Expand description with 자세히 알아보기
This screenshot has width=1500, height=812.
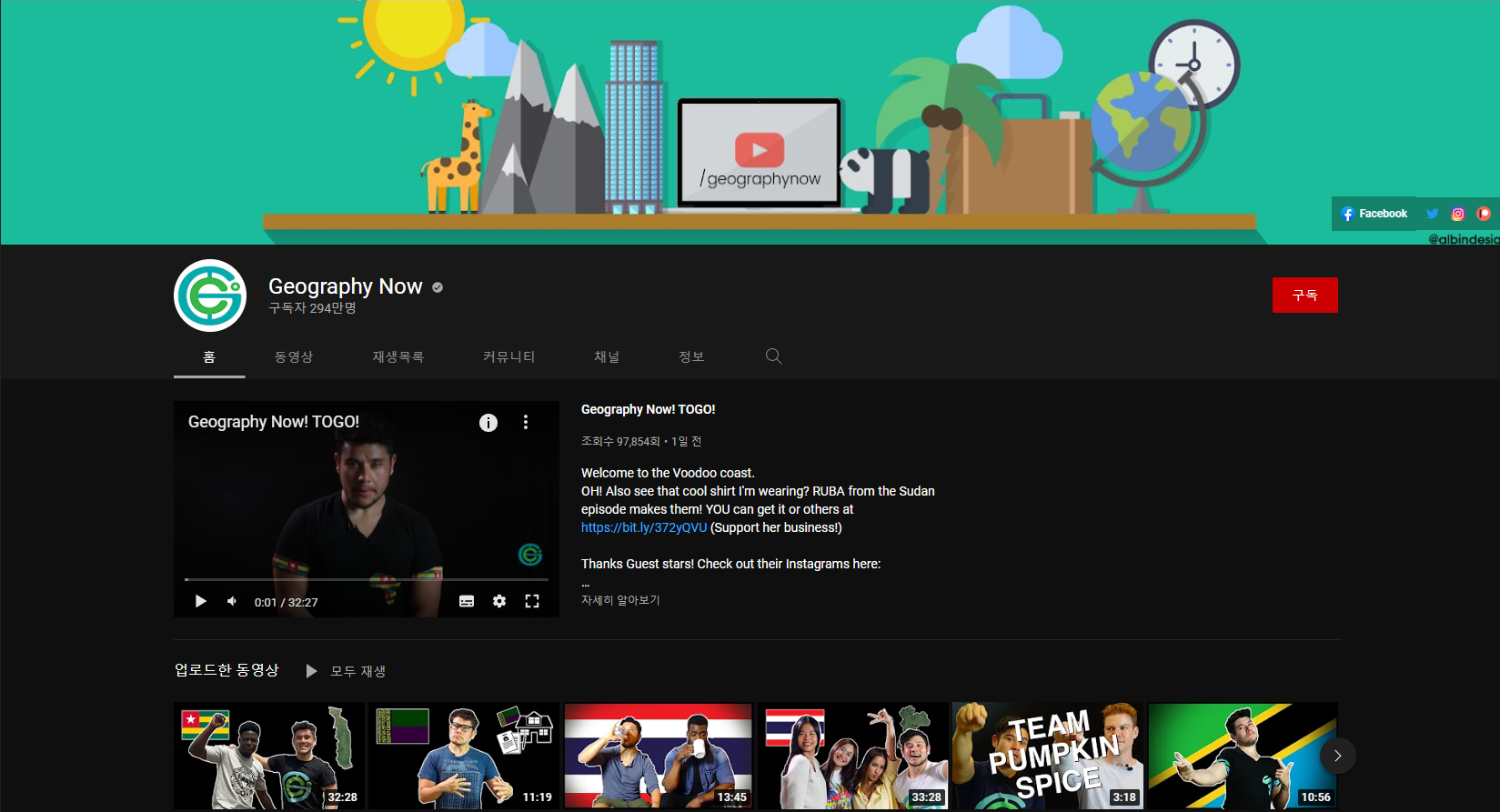pos(620,600)
